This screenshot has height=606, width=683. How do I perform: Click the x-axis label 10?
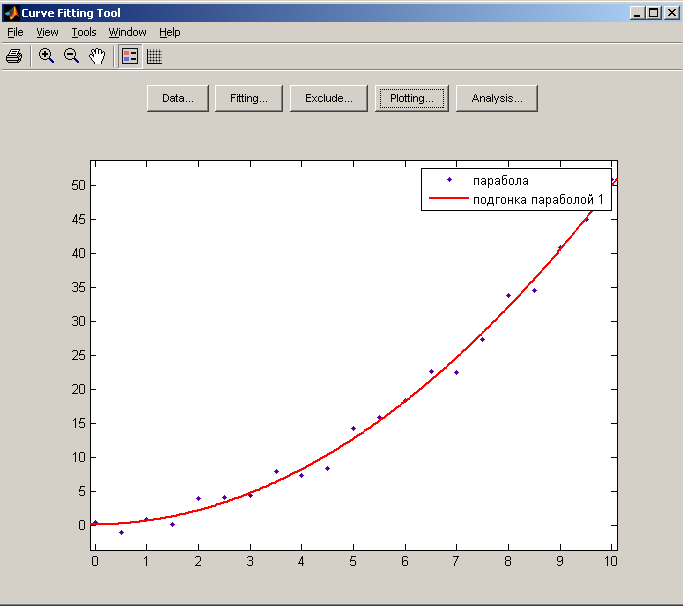[x=611, y=561]
